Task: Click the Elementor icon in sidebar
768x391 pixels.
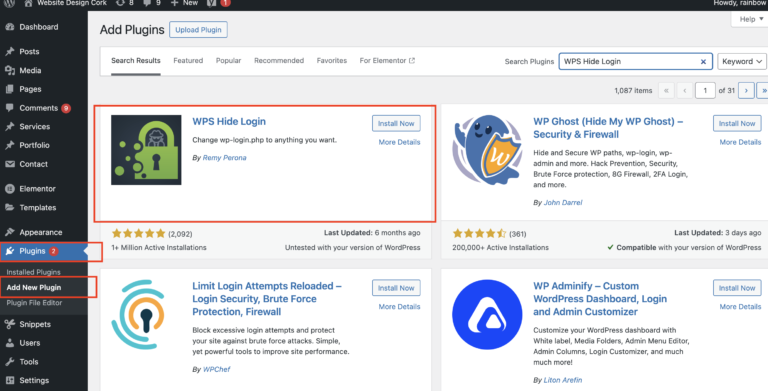Action: 10,189
